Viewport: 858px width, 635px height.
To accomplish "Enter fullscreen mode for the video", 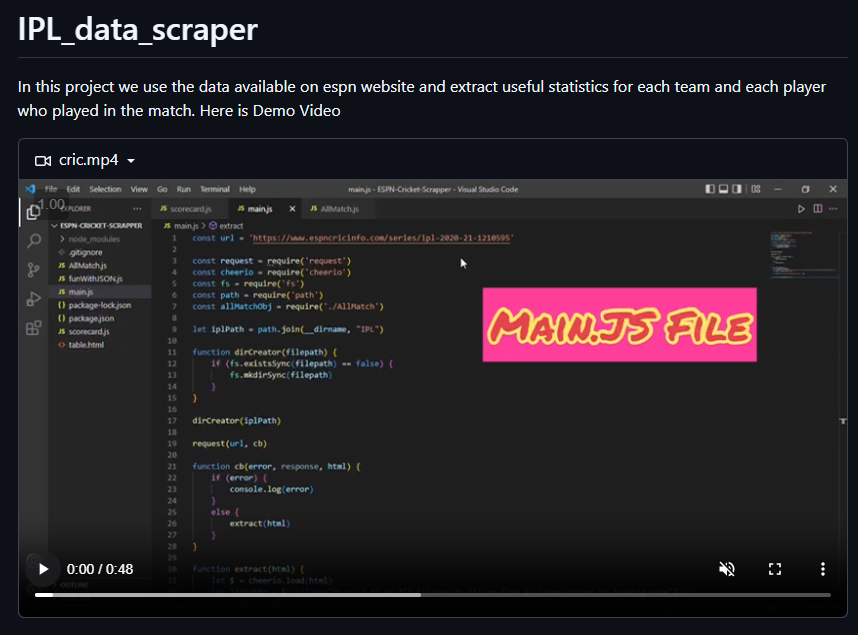I will [x=775, y=569].
